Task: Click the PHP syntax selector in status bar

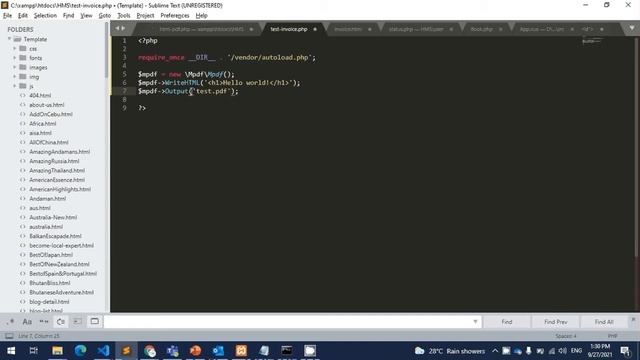Action: (x=612, y=336)
